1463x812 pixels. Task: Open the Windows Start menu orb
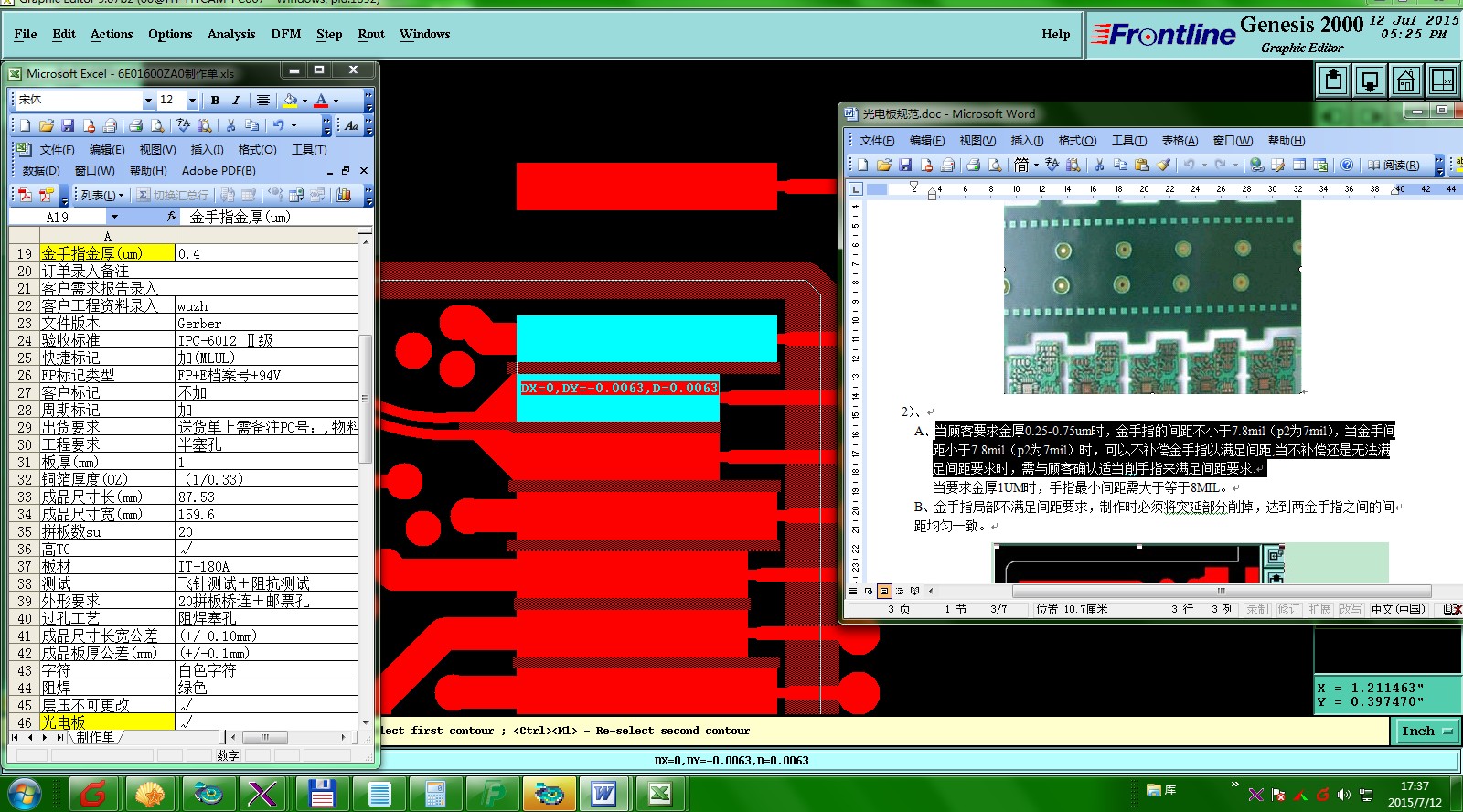(23, 794)
